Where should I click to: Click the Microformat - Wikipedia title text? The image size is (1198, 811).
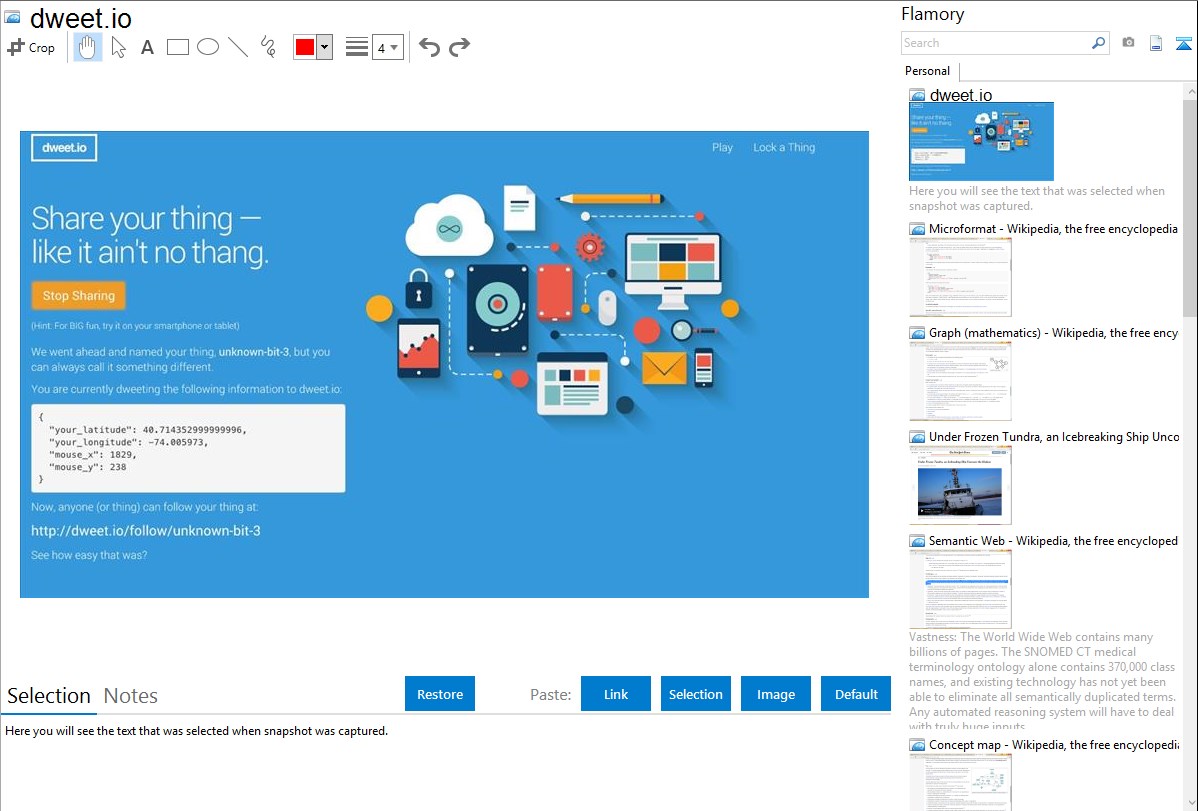click(x=1053, y=229)
